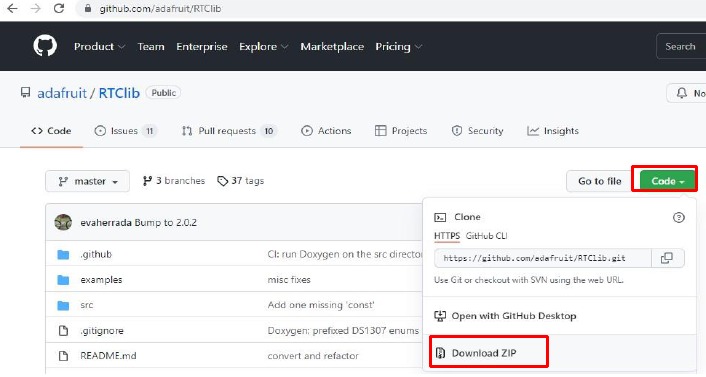The height and width of the screenshot is (377, 706).
Task: Switch to the Insights tab
Action: [x=553, y=131]
